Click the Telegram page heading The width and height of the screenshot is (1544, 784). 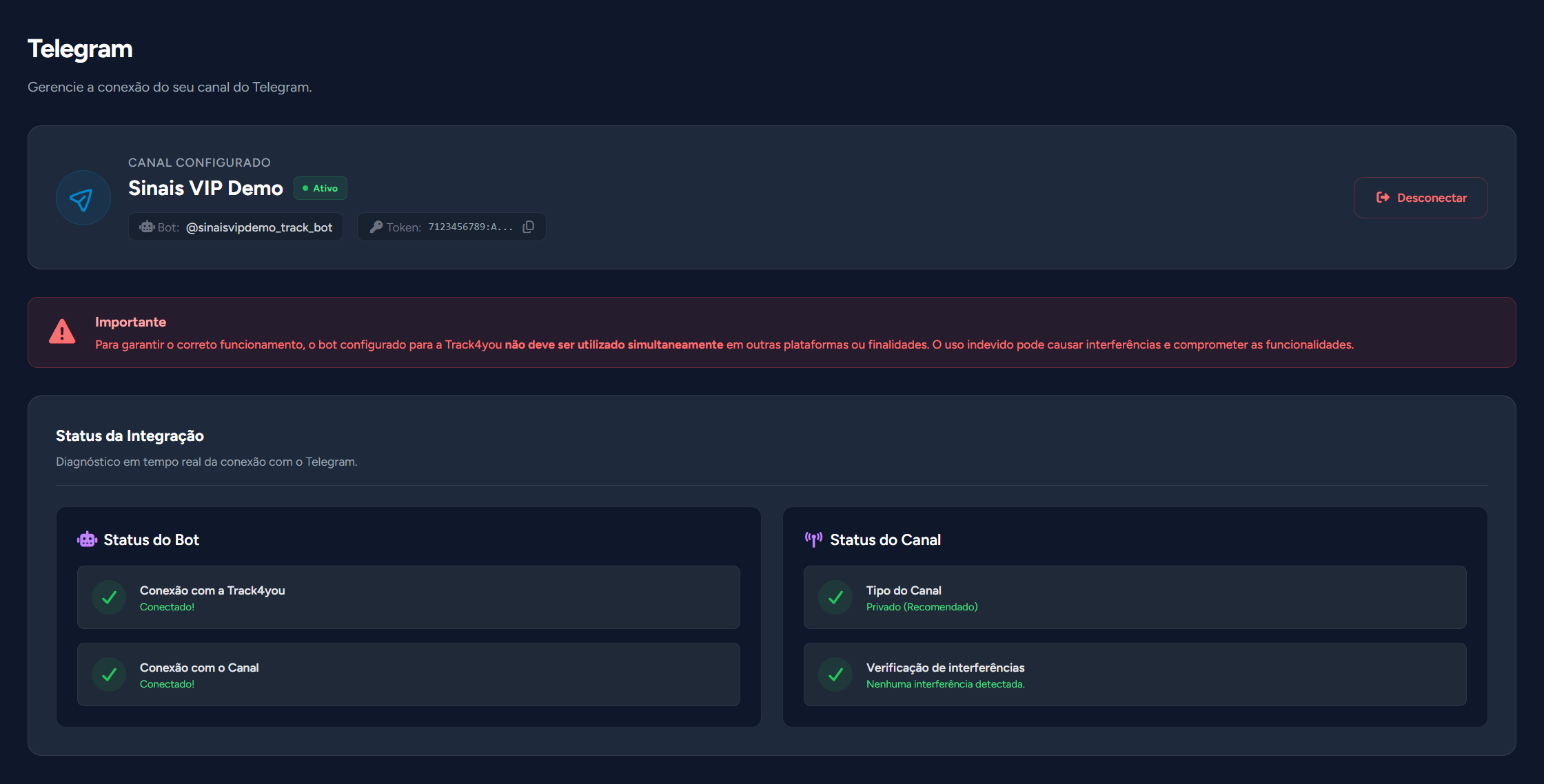pos(80,48)
